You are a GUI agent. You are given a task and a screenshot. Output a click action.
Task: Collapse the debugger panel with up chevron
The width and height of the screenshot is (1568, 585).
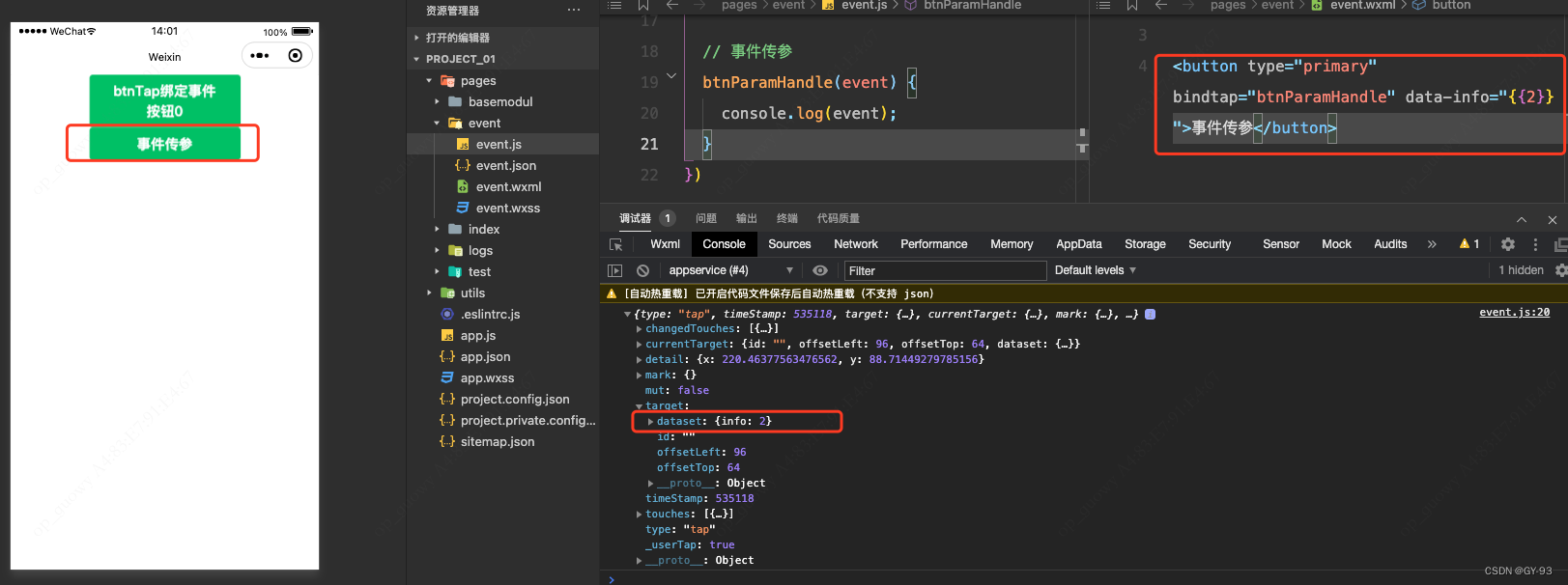point(1522,219)
